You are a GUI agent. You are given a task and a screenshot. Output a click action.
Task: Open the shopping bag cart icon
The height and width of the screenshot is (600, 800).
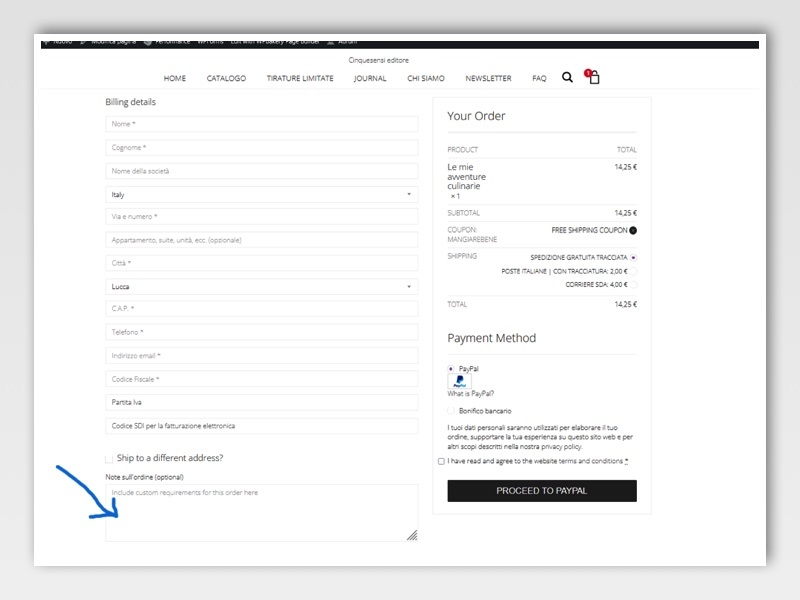point(594,78)
